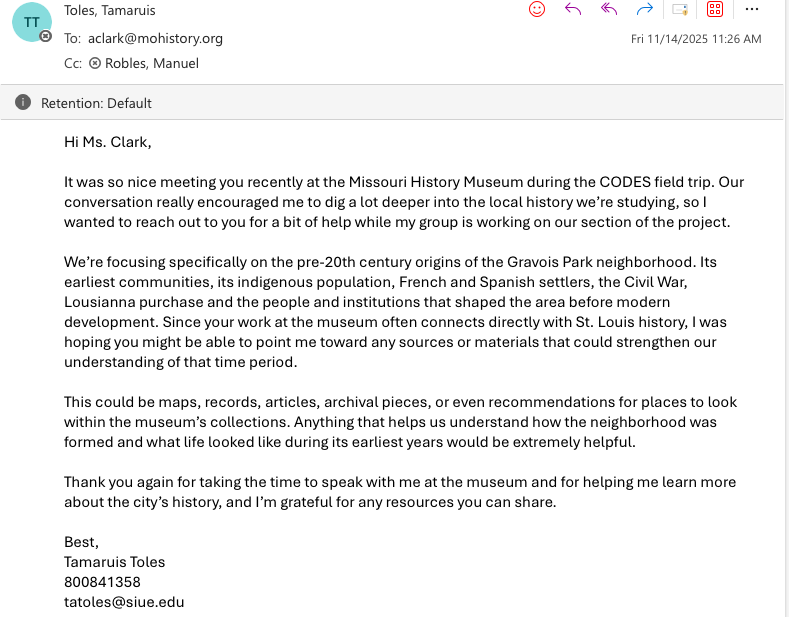
Task: Forward this email using the blue arrow
Action: (x=645, y=9)
